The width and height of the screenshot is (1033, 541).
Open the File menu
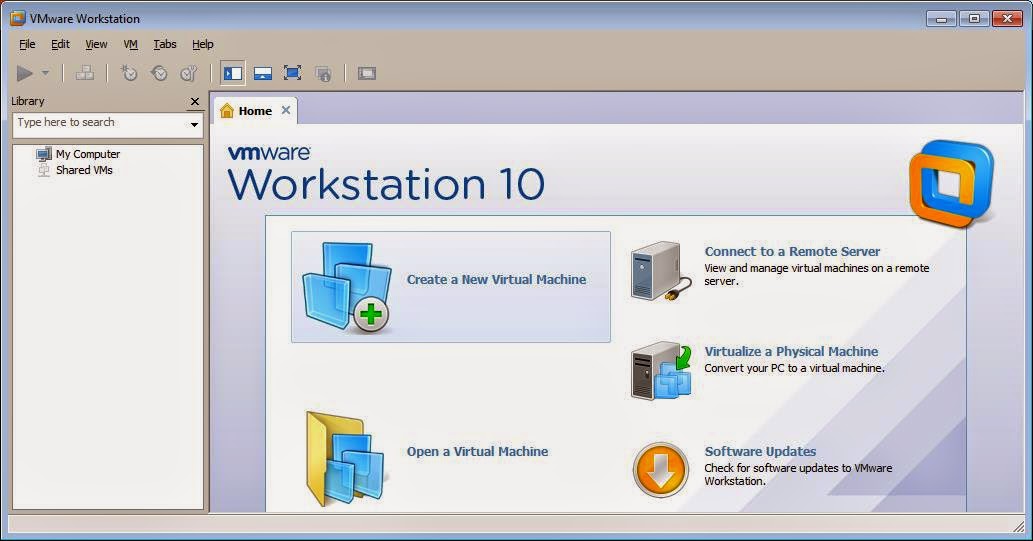pos(27,44)
